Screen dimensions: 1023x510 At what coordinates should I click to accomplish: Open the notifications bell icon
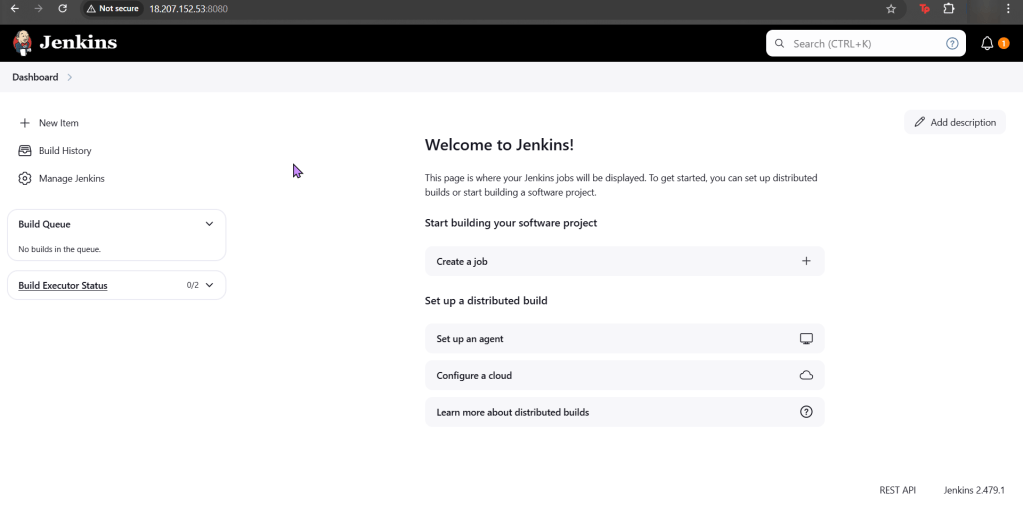pyautogui.click(x=987, y=44)
